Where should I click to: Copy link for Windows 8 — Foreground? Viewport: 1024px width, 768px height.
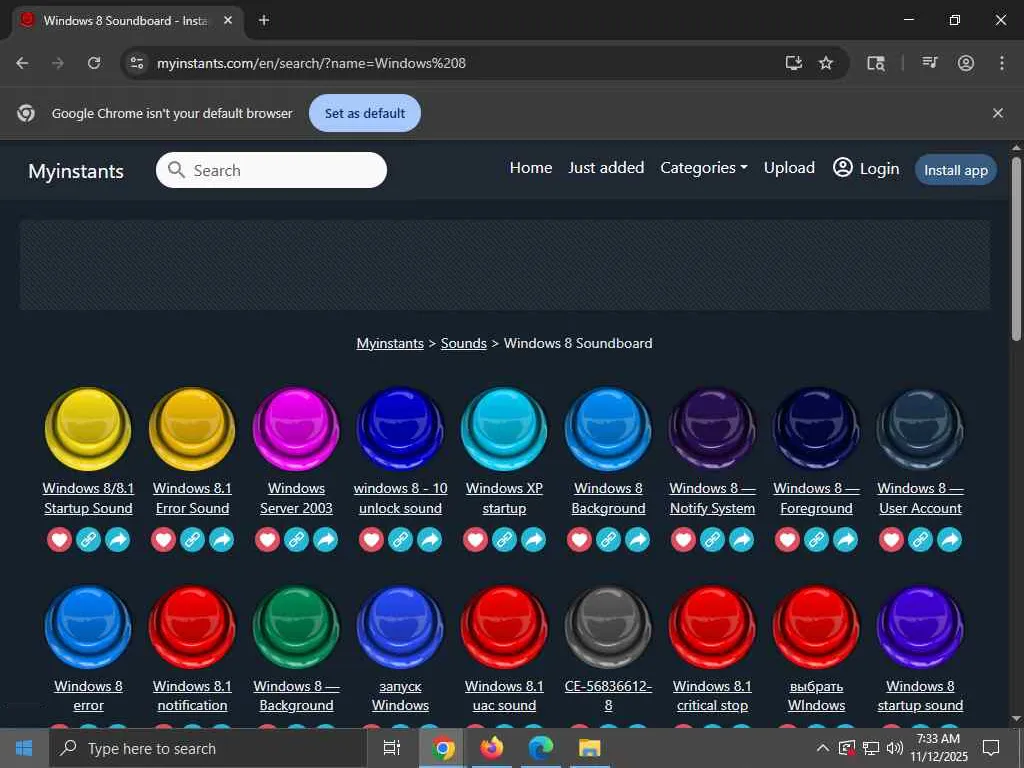point(816,539)
